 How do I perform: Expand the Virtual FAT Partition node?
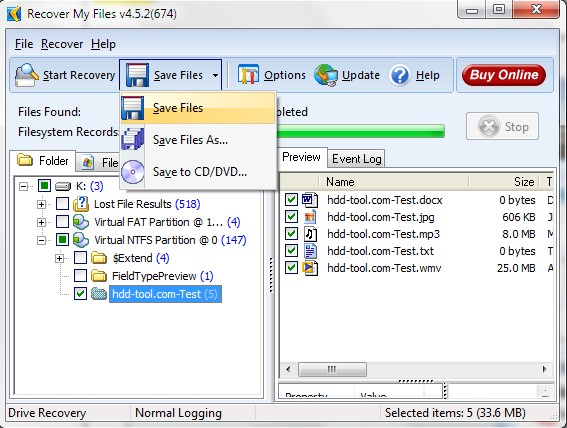(42, 222)
